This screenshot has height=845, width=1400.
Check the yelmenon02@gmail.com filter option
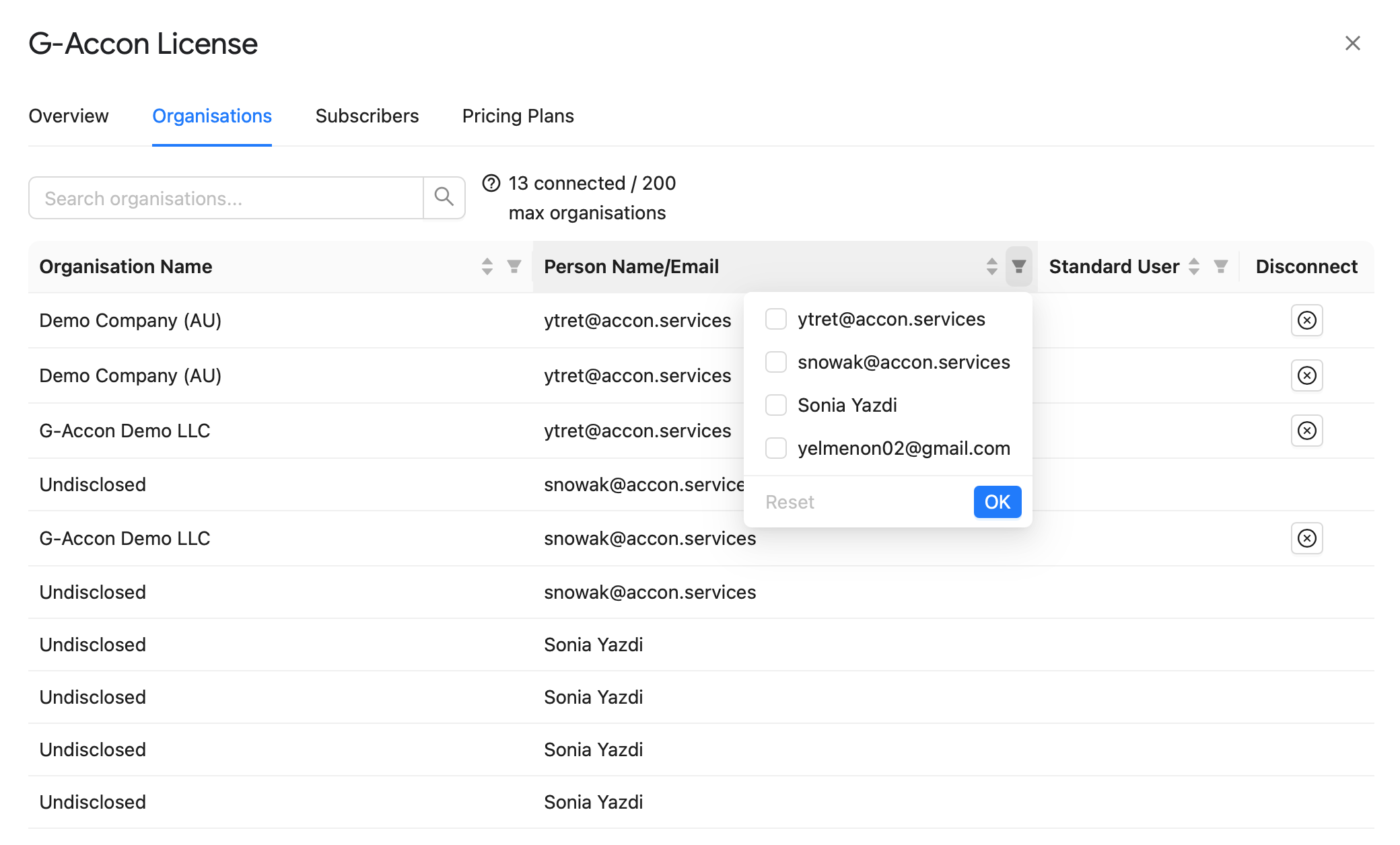pyautogui.click(x=776, y=448)
